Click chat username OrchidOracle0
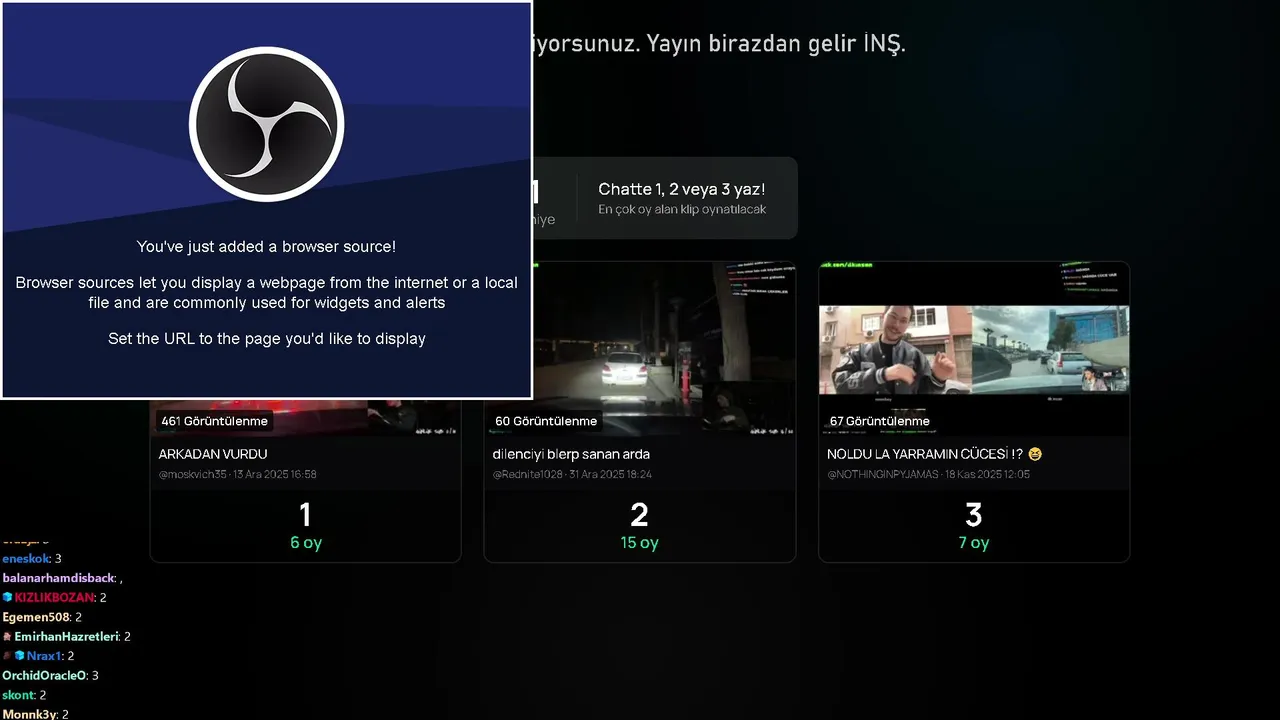This screenshot has width=1280, height=720. 44,675
